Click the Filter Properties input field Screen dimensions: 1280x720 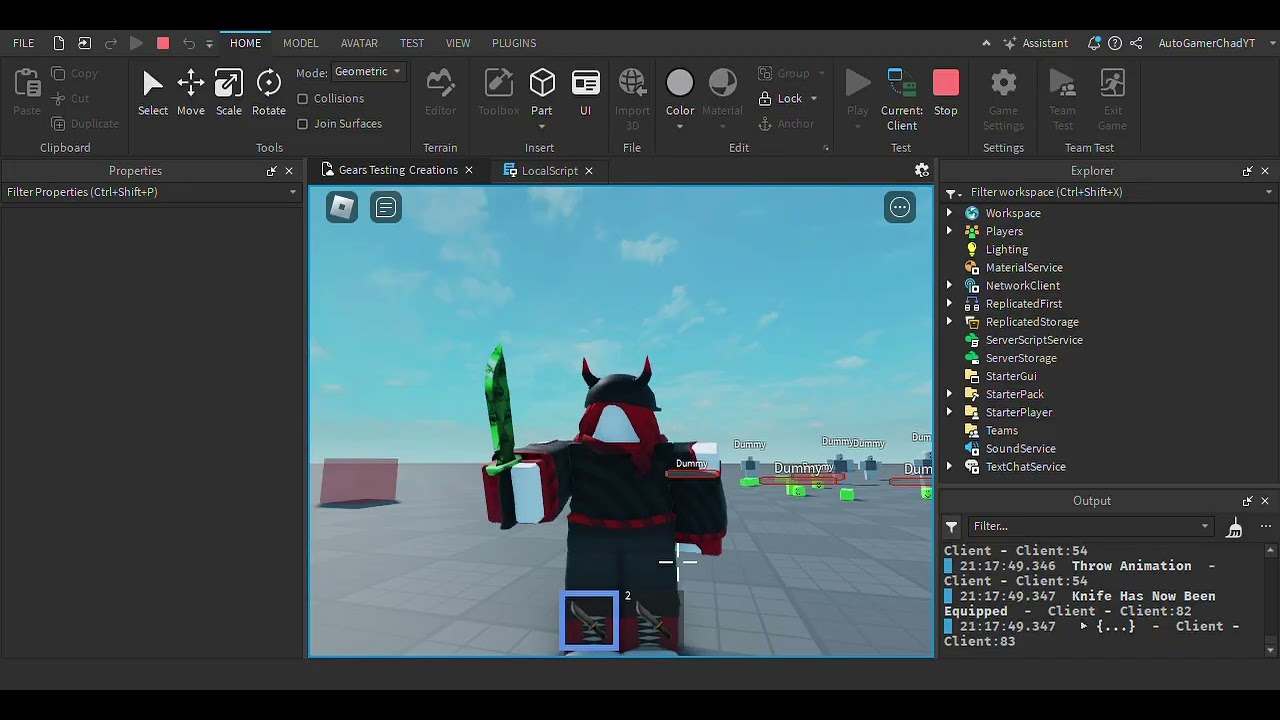(145, 192)
